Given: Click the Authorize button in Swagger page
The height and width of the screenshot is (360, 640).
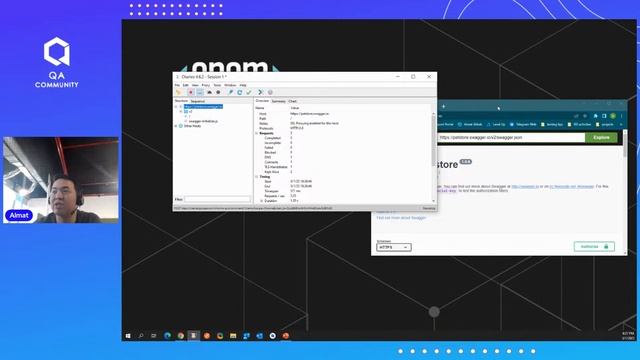Looking at the screenshot, I should click(594, 247).
